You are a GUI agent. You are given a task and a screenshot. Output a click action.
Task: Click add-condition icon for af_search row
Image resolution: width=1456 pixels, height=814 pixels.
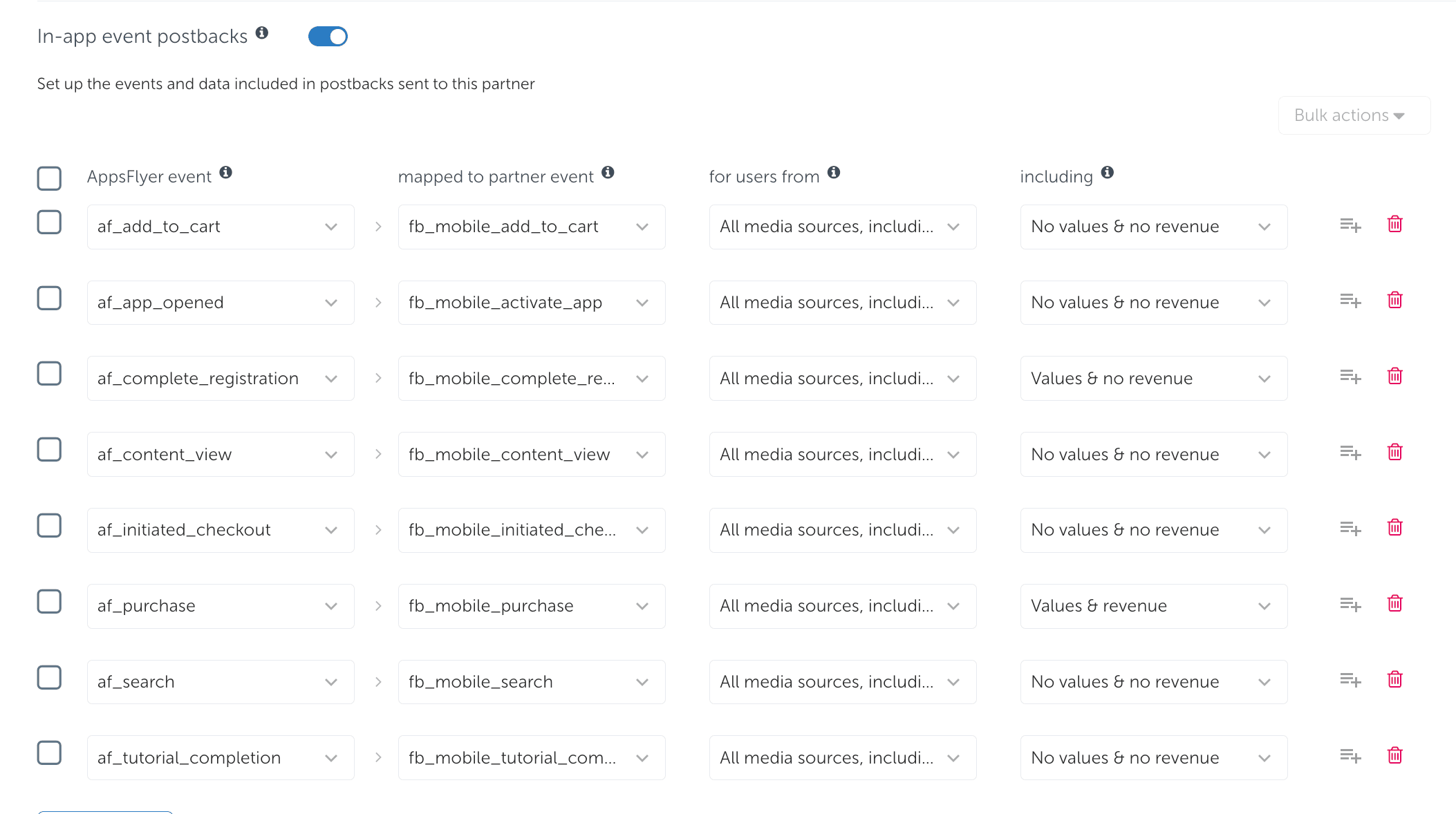point(1350,680)
